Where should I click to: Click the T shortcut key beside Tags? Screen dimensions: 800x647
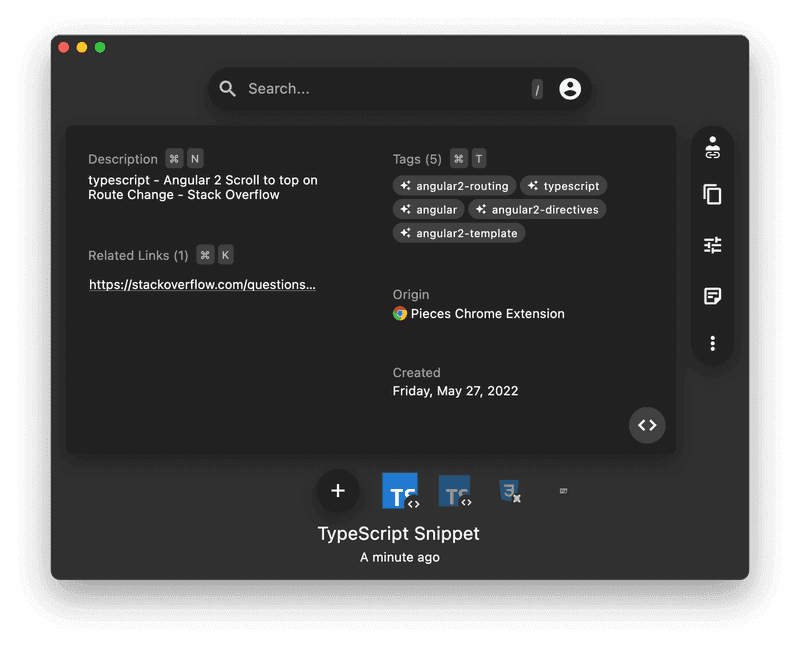[479, 159]
